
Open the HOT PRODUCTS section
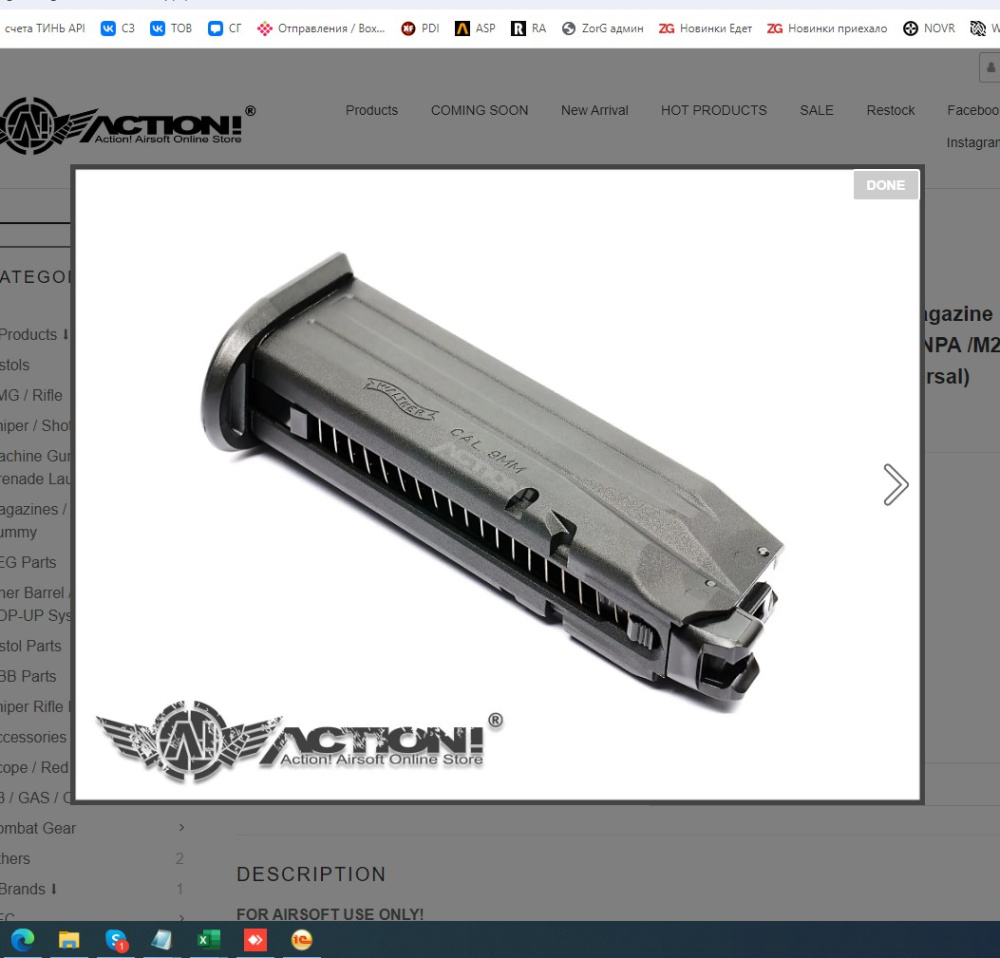tap(714, 110)
